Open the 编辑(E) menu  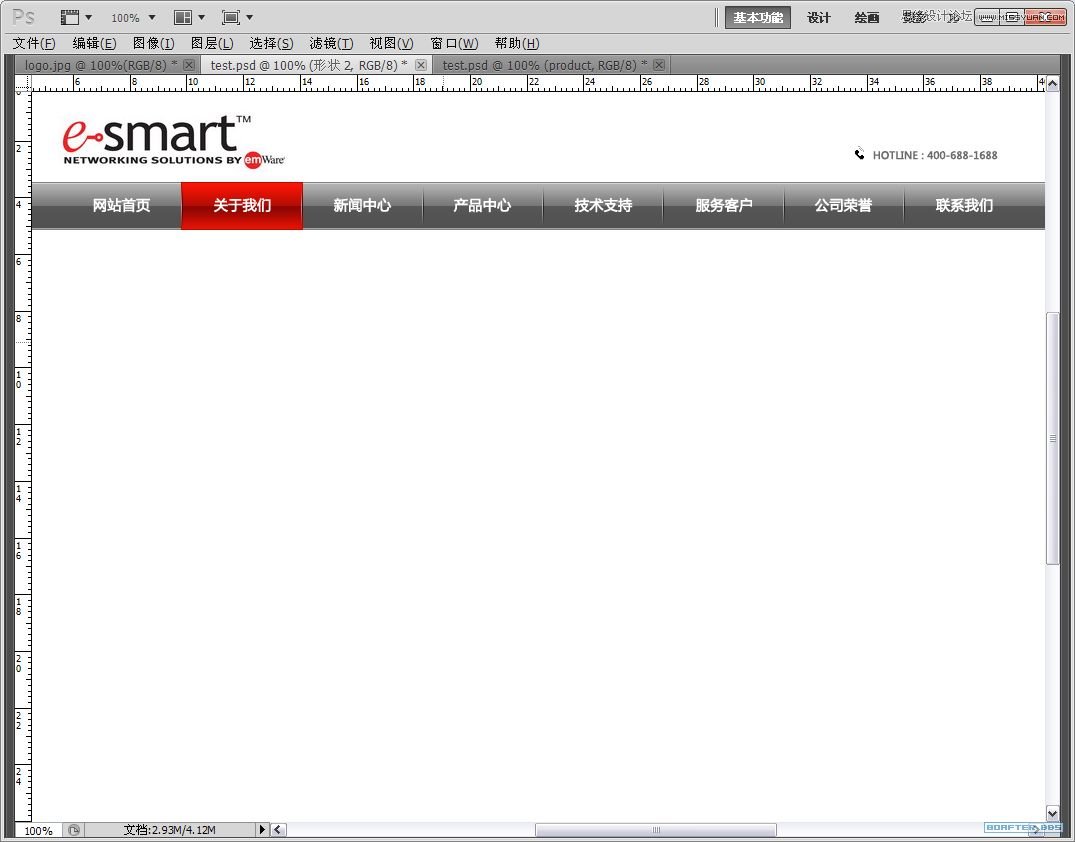(x=94, y=43)
